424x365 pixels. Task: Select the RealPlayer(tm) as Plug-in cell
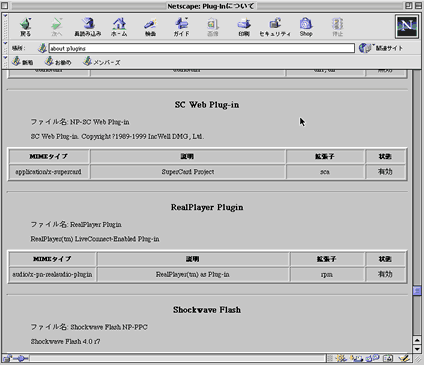pyautogui.click(x=193, y=275)
